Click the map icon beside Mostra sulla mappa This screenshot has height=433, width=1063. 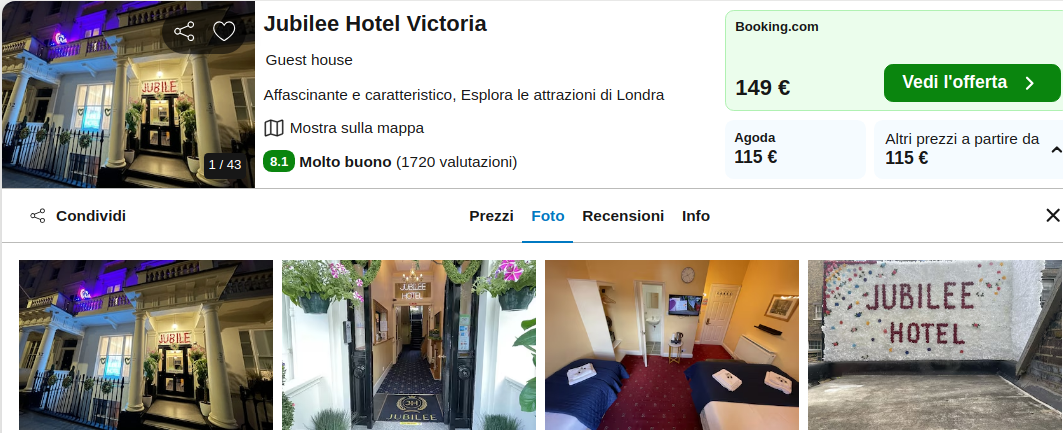pos(273,128)
